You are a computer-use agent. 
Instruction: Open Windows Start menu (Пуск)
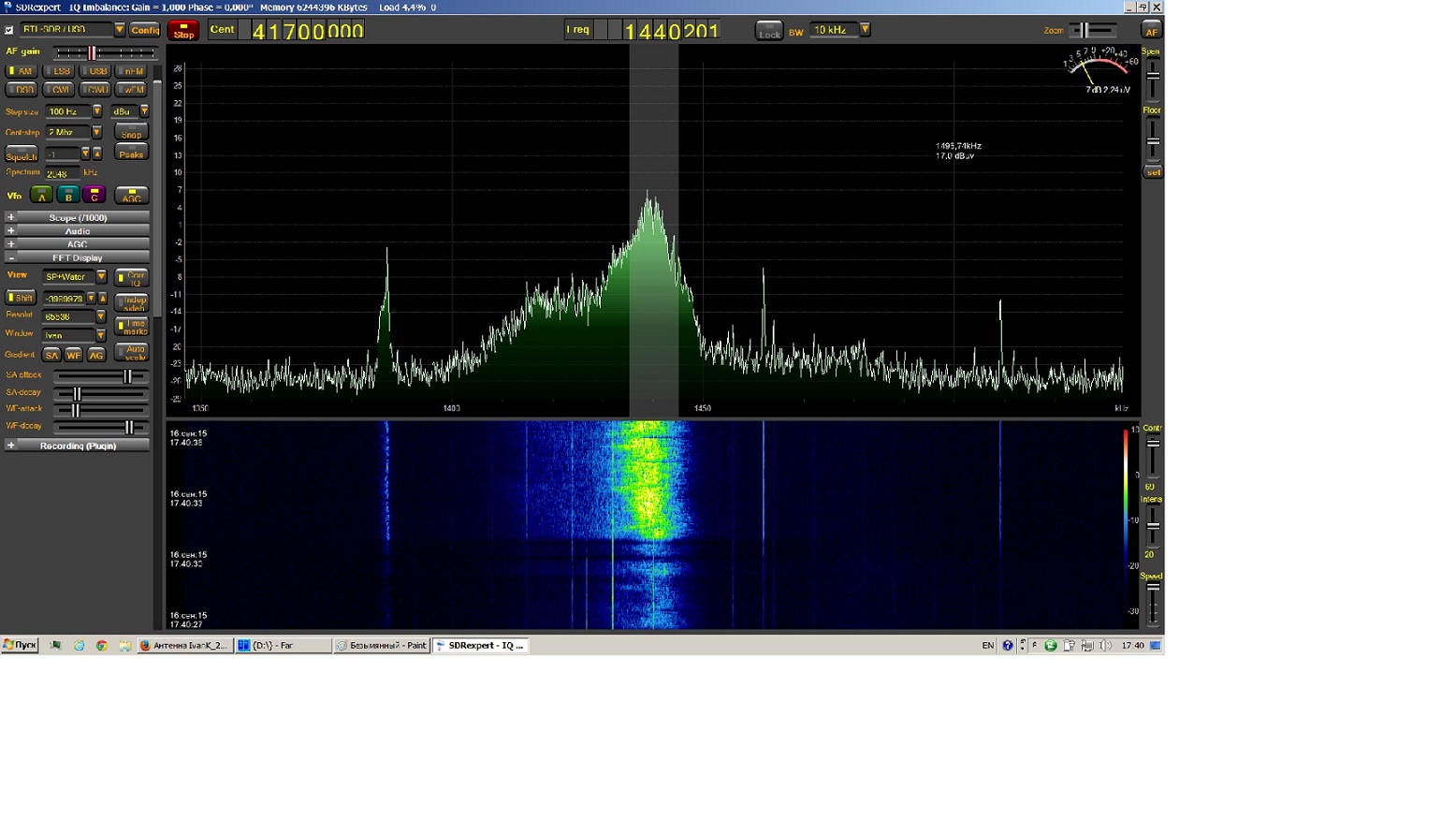click(x=20, y=645)
